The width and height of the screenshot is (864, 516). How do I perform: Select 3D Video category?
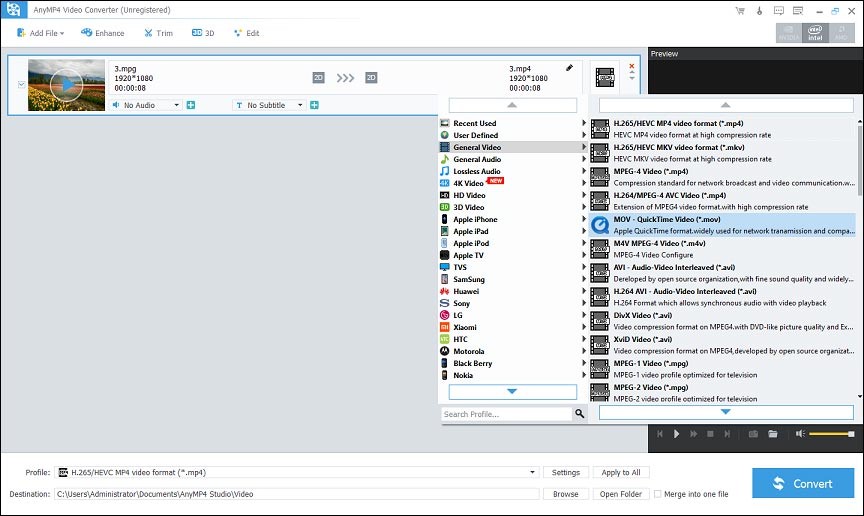[x=512, y=207]
